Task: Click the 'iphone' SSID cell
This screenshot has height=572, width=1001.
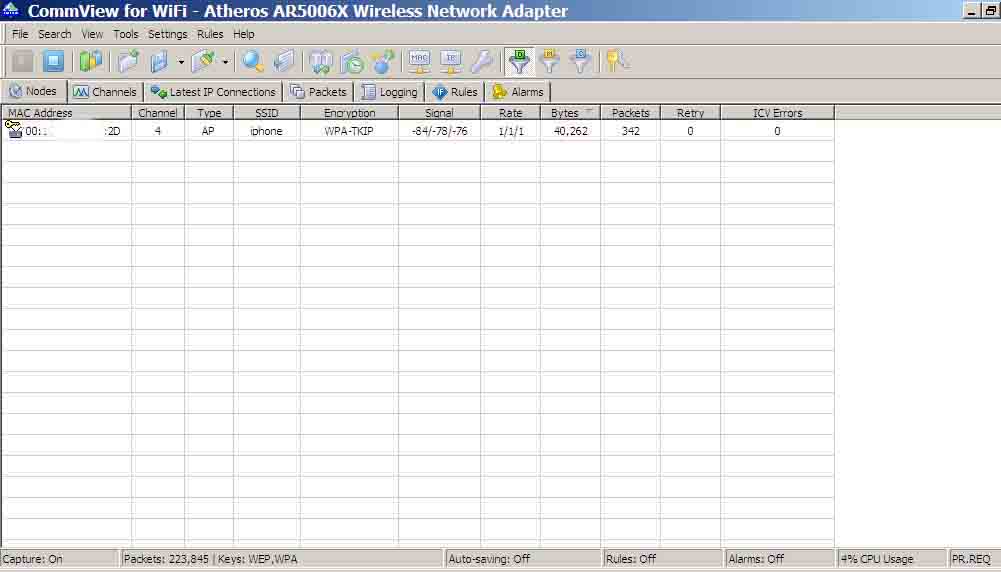Action: tap(266, 131)
